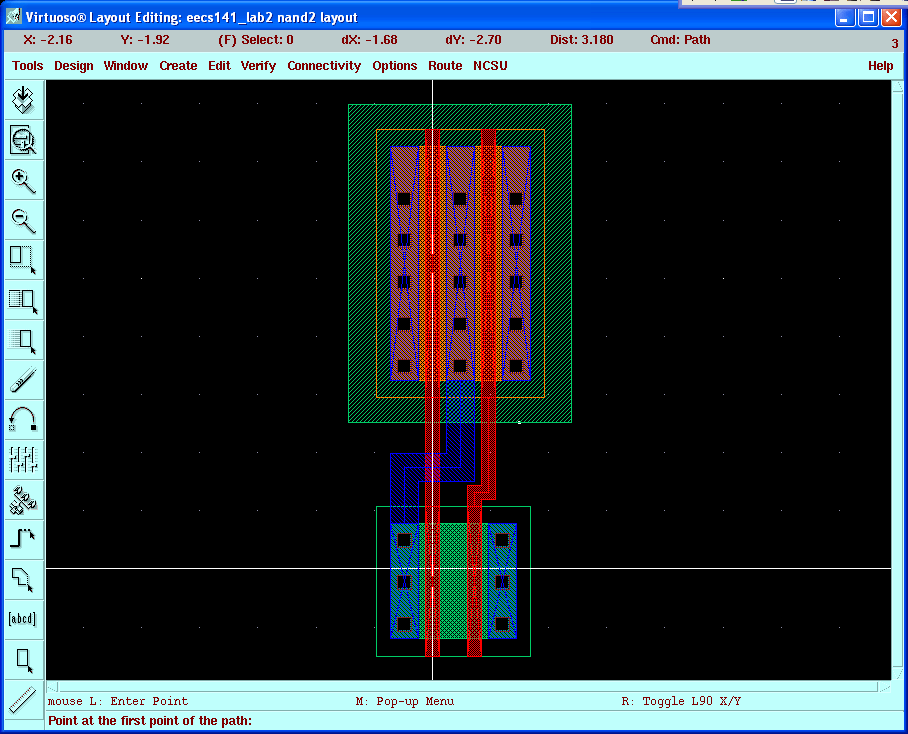Click the Save design icon
This screenshot has width=908, height=734.
(23, 100)
